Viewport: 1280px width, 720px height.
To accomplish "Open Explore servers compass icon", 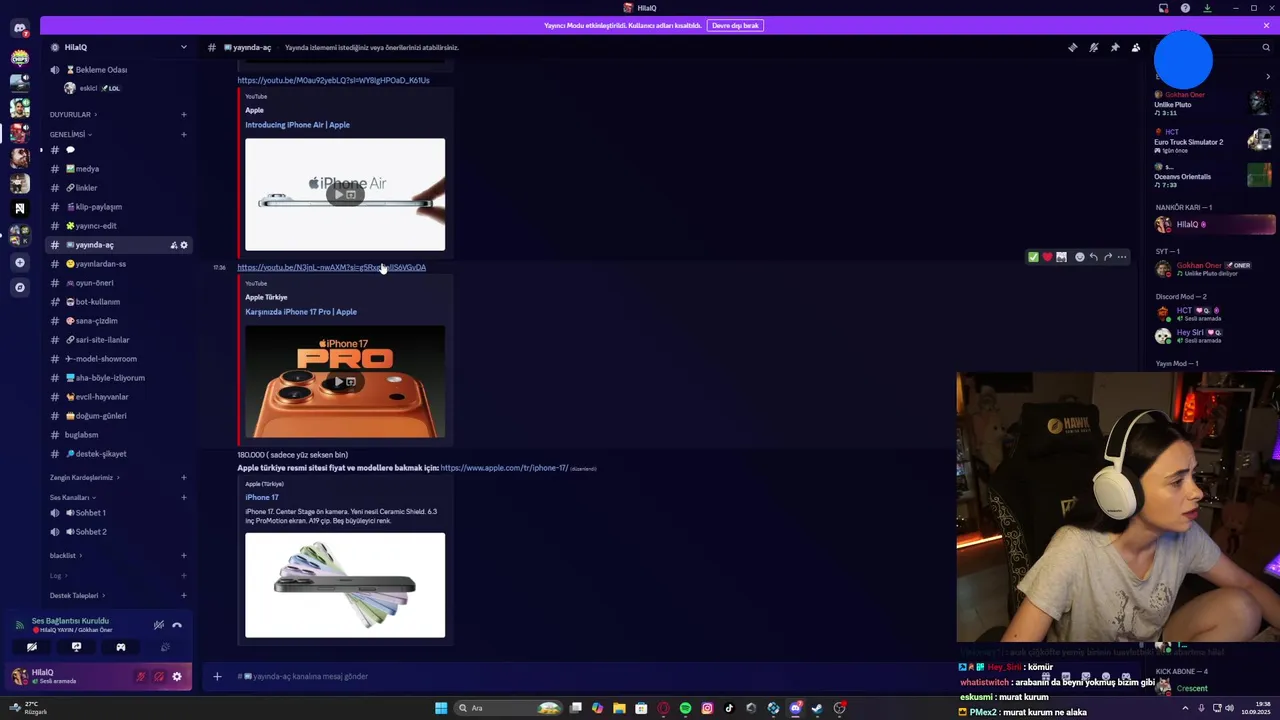I will [19, 287].
